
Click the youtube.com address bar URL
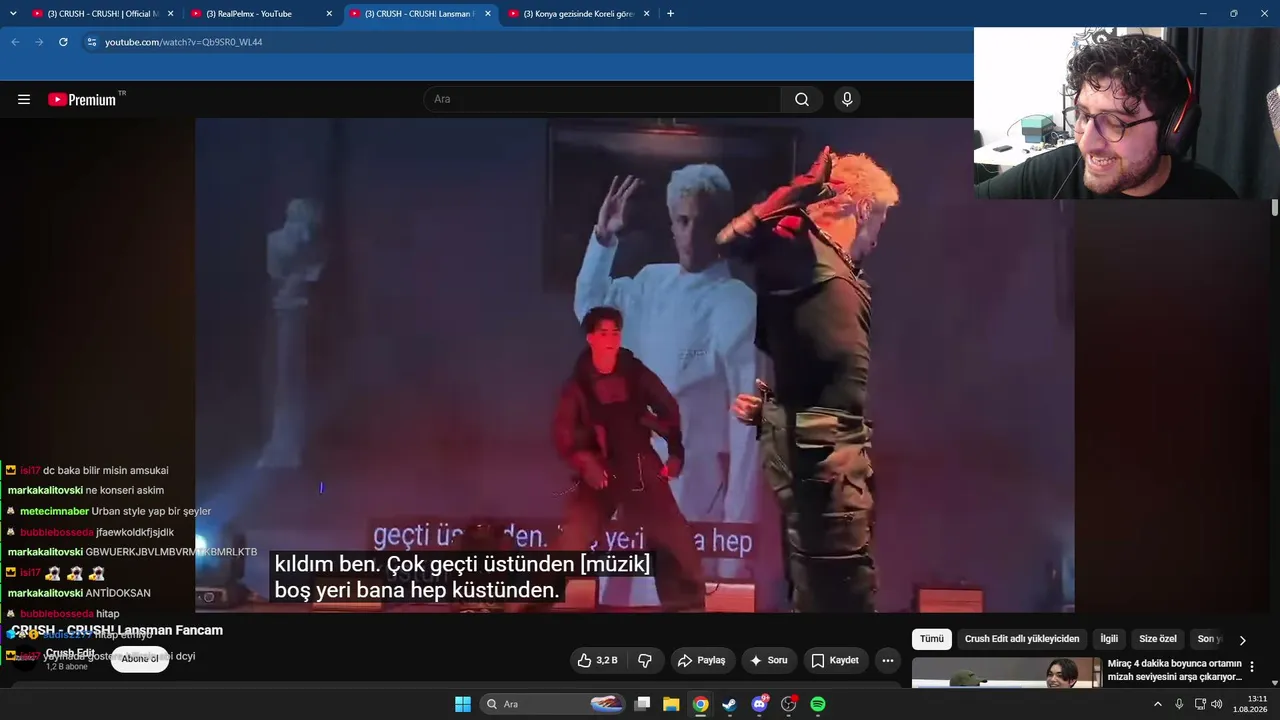(184, 42)
